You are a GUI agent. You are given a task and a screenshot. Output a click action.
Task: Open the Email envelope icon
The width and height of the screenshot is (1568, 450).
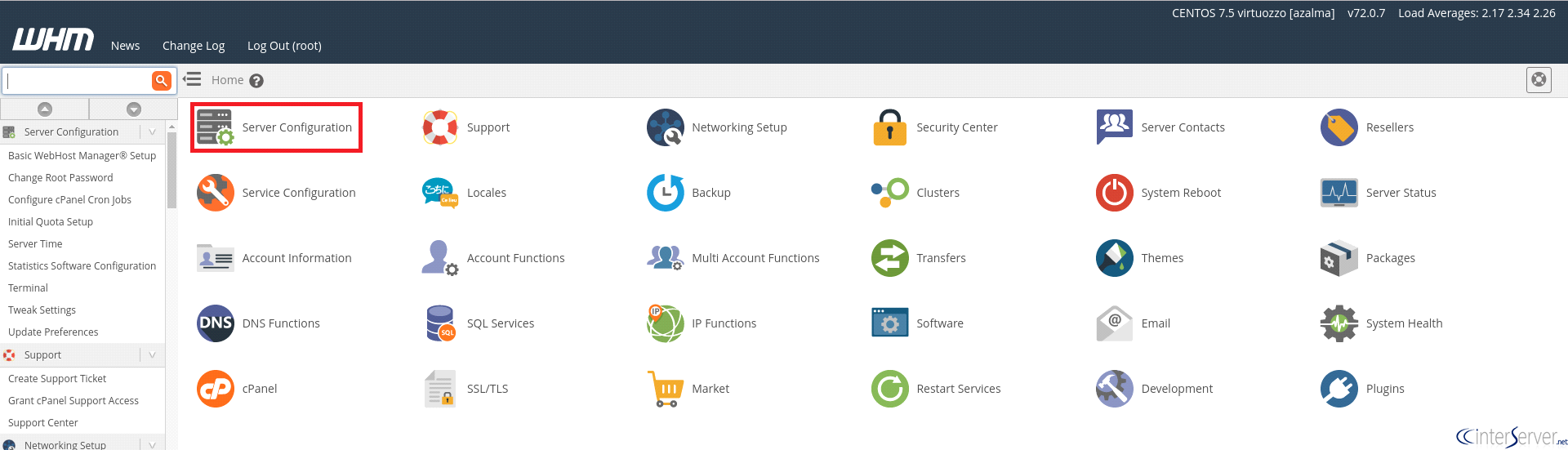pos(1115,323)
